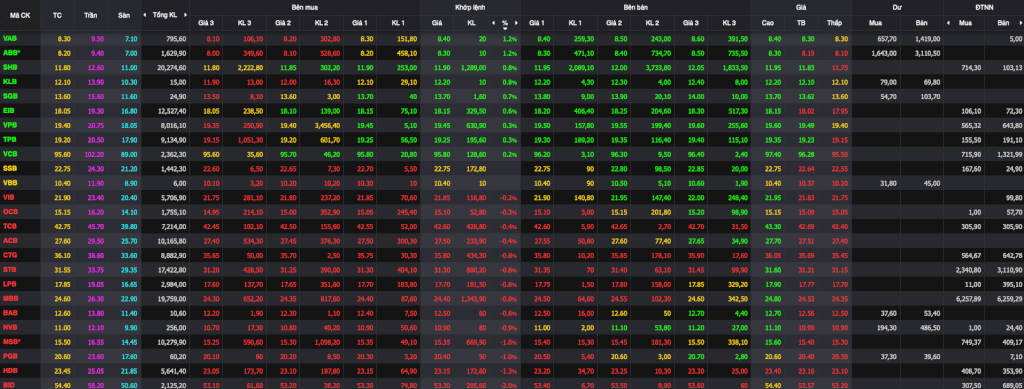This screenshot has height=389, width=1024.
Task: Click total volume 20,274,60 in SHB row
Action: (172, 67)
